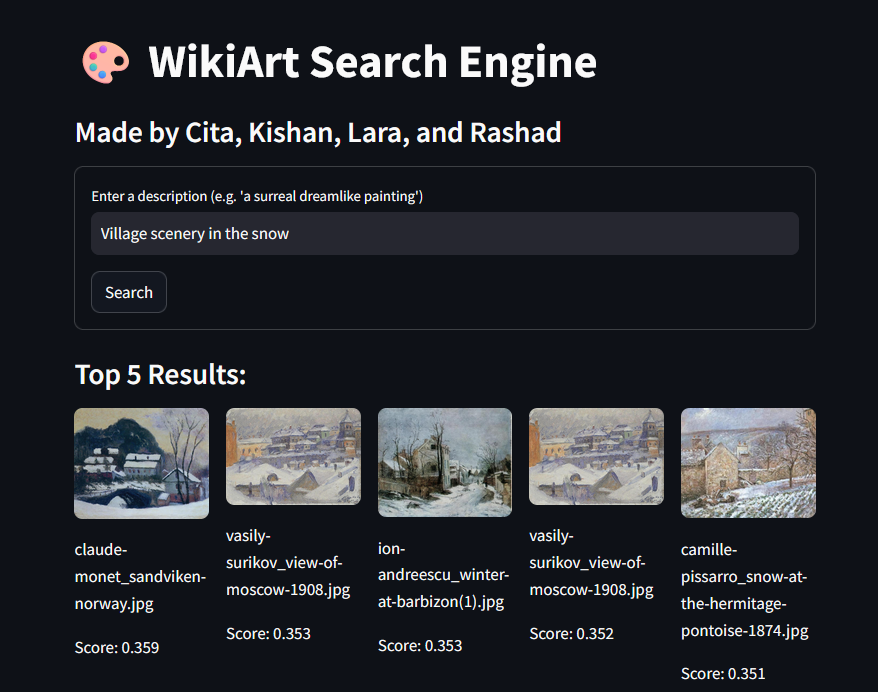Click the 'Enter a description' field label

257,196
